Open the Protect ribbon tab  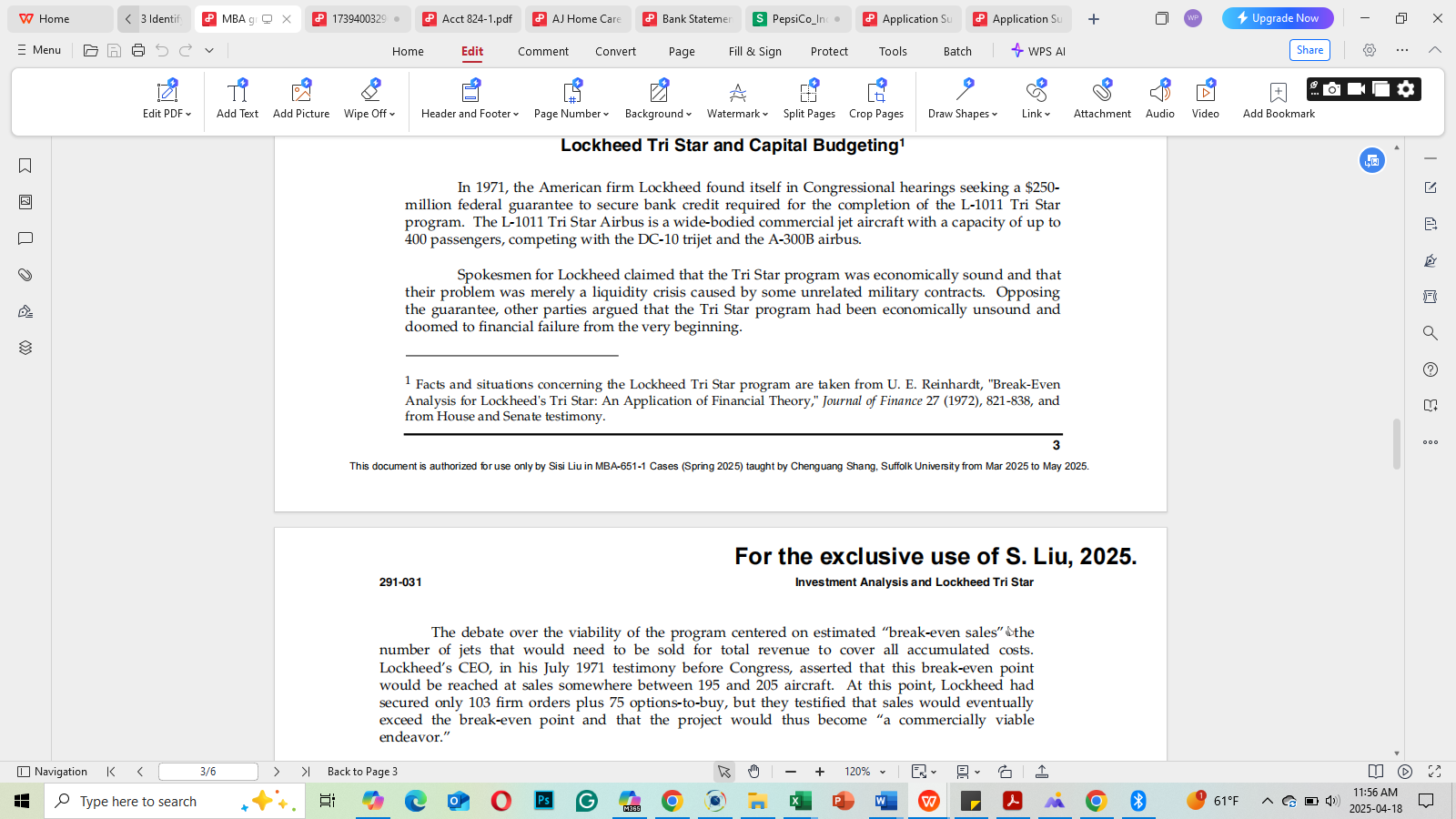(829, 52)
